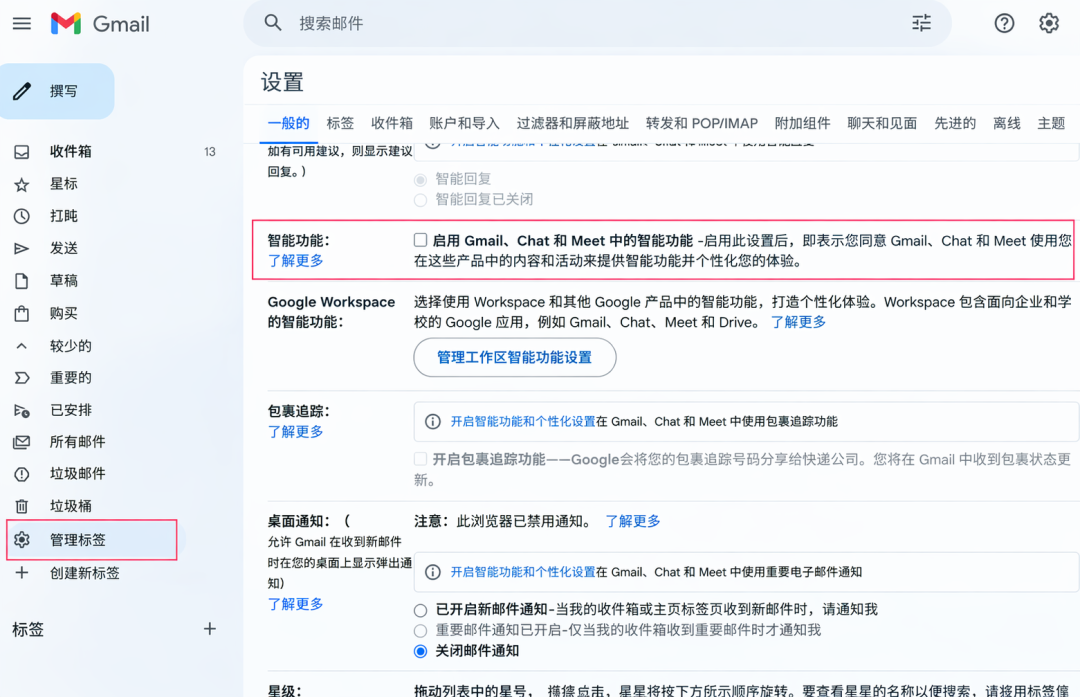The image size is (1080, 697).
Task: Click the 垃圾桶 trash can icon
Action: [x=22, y=506]
